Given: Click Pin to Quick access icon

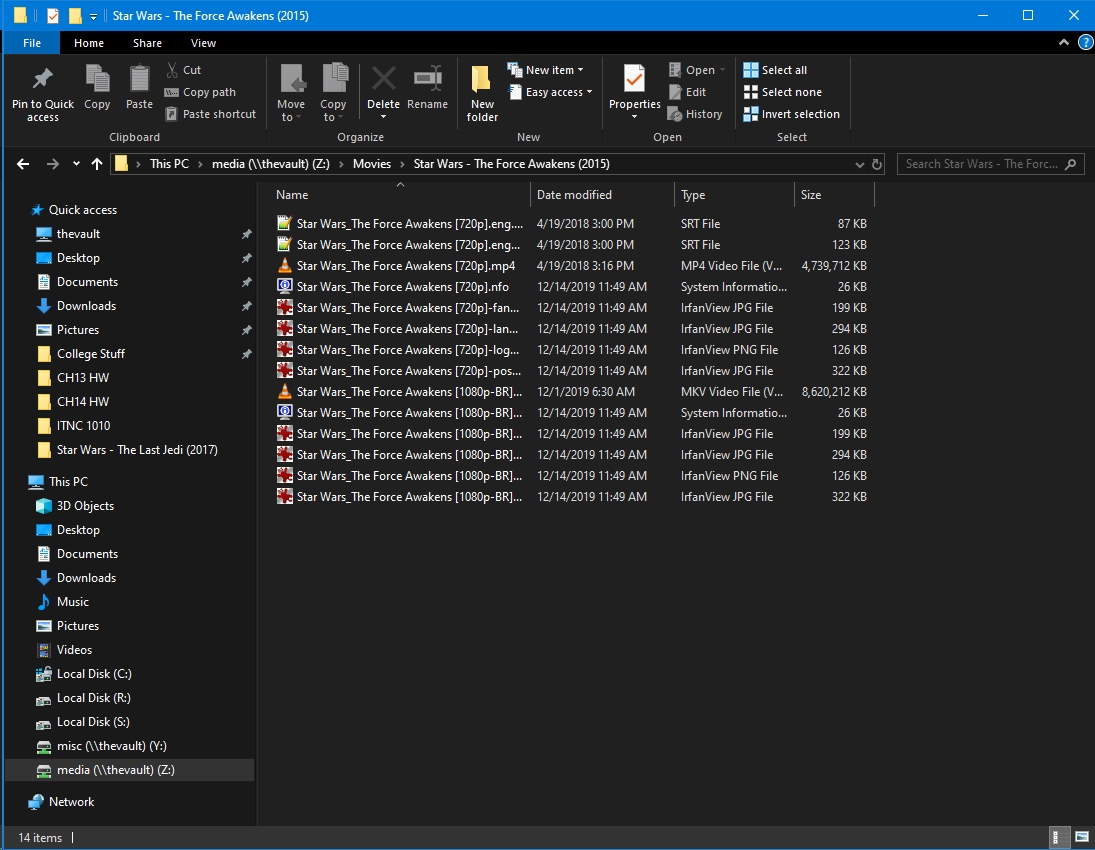Looking at the screenshot, I should point(42,80).
